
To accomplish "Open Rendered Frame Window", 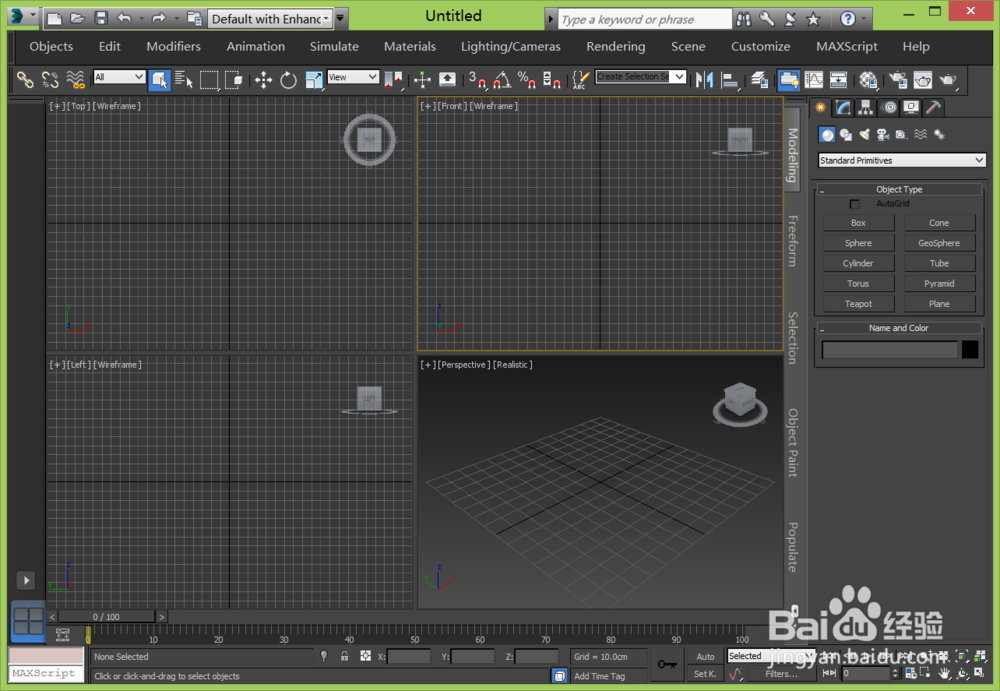I will 923,80.
